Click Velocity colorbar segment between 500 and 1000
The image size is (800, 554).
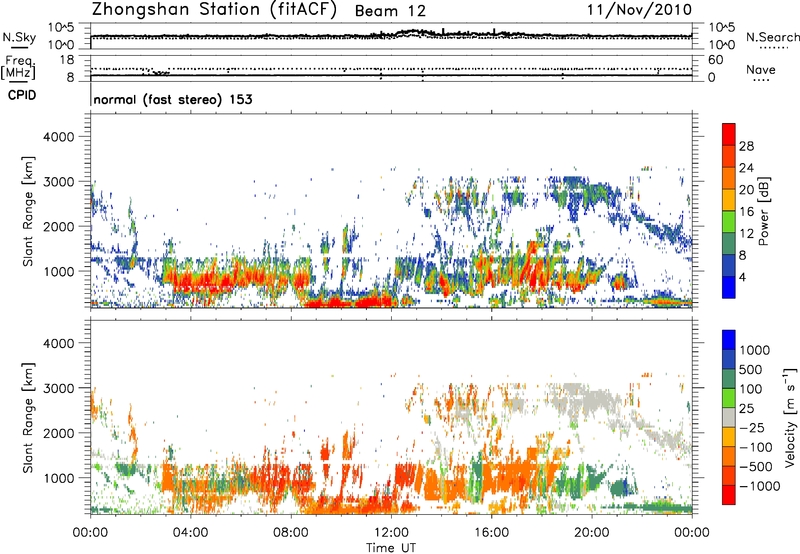point(729,360)
